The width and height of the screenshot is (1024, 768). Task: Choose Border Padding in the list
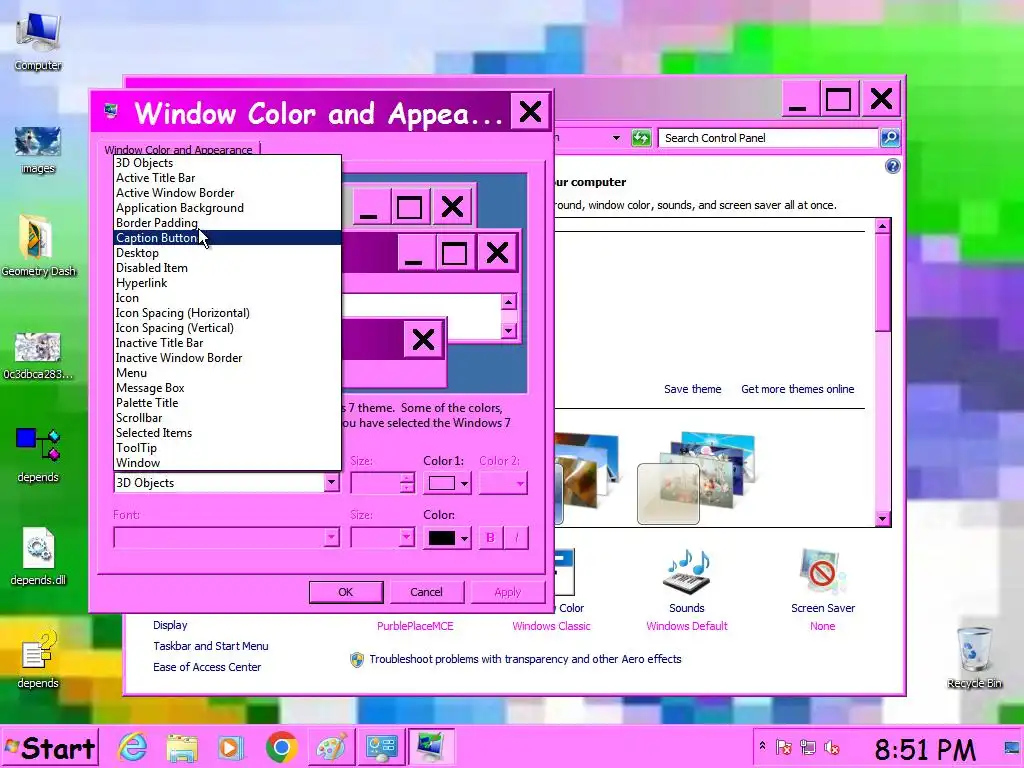227,223
